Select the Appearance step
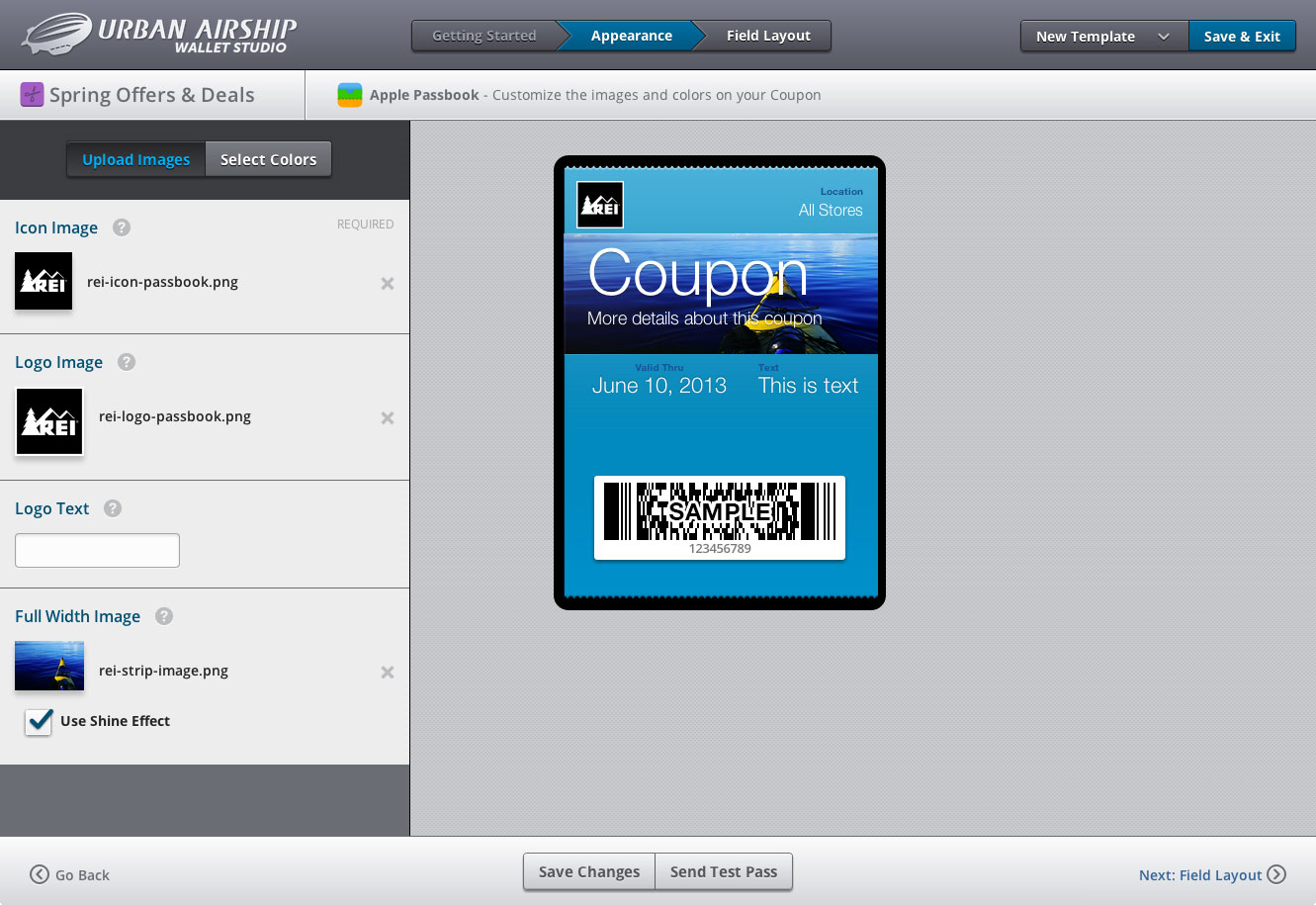 (x=631, y=36)
